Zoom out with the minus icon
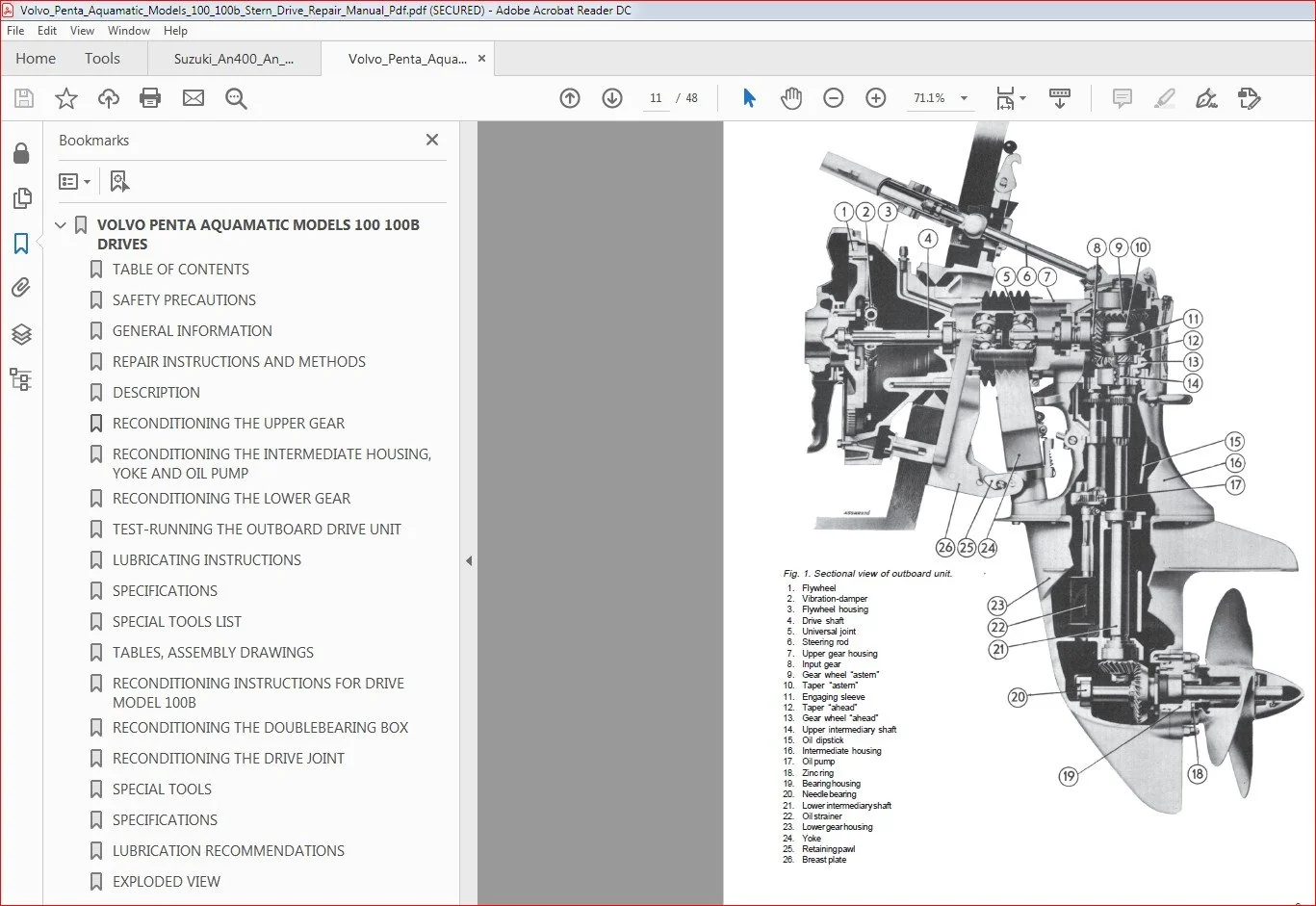The image size is (1316, 906). 834,98
